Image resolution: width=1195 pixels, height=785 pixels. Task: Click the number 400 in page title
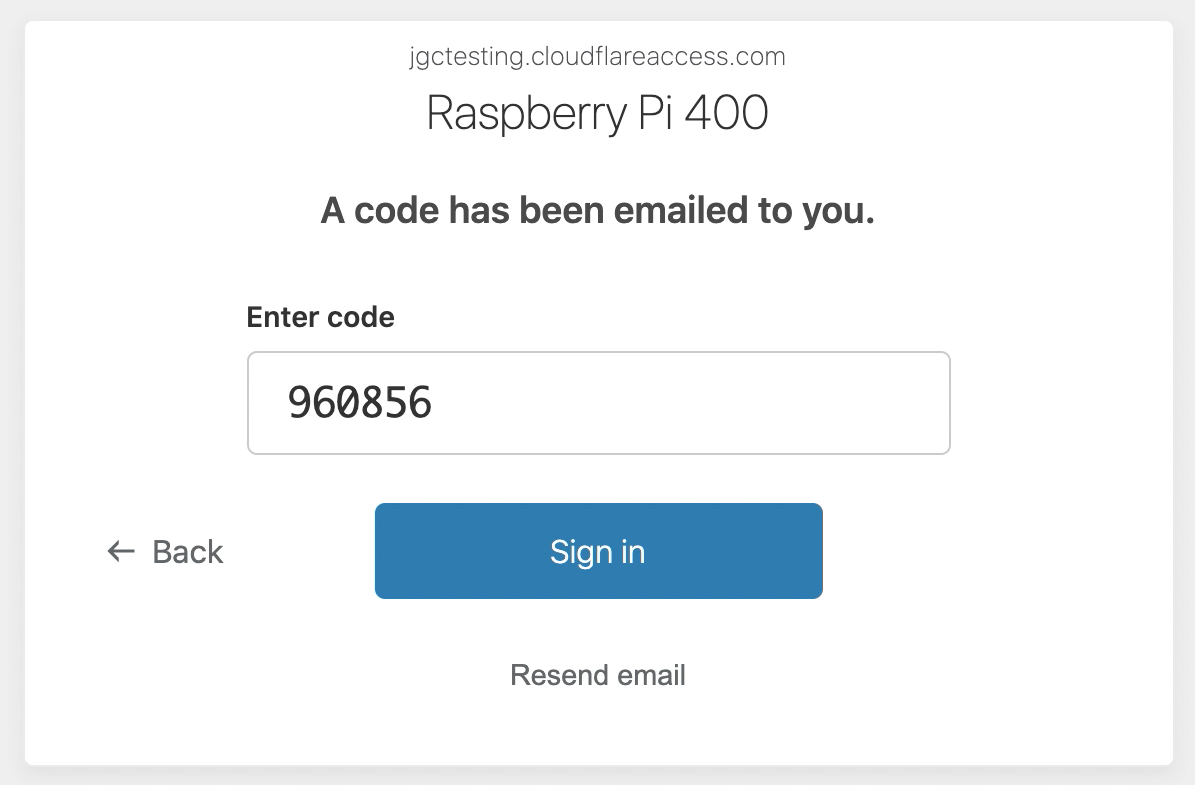coord(726,113)
